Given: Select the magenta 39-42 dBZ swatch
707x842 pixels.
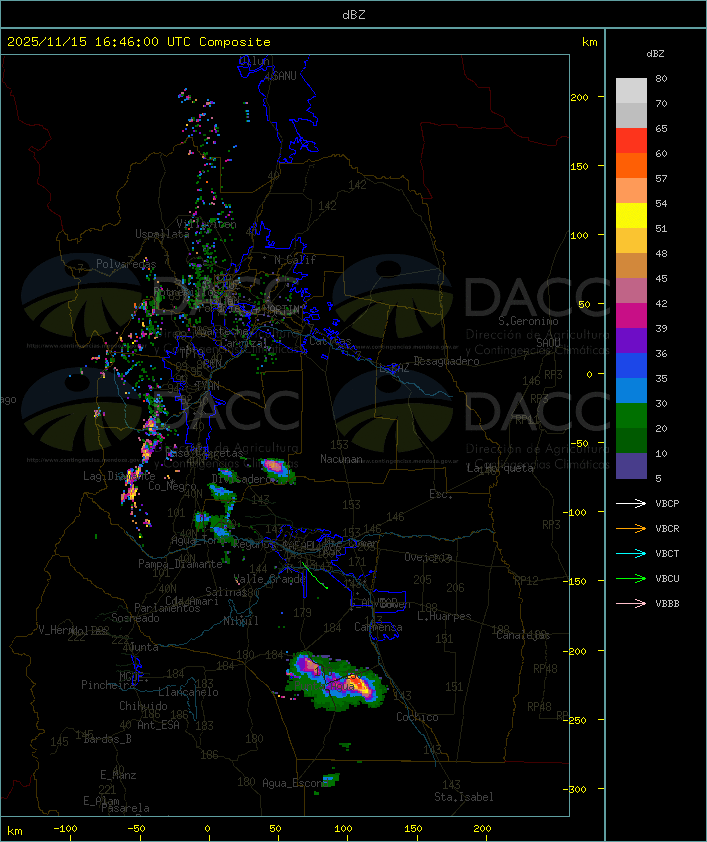Looking at the screenshot, I should (631, 315).
